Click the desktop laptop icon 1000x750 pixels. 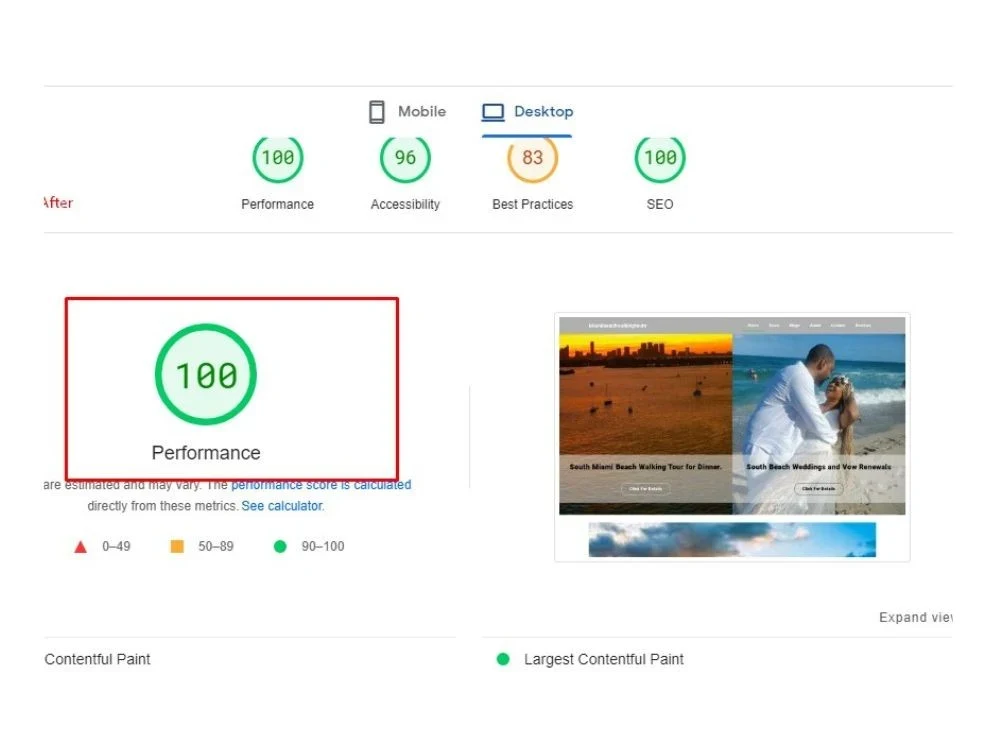click(x=493, y=112)
